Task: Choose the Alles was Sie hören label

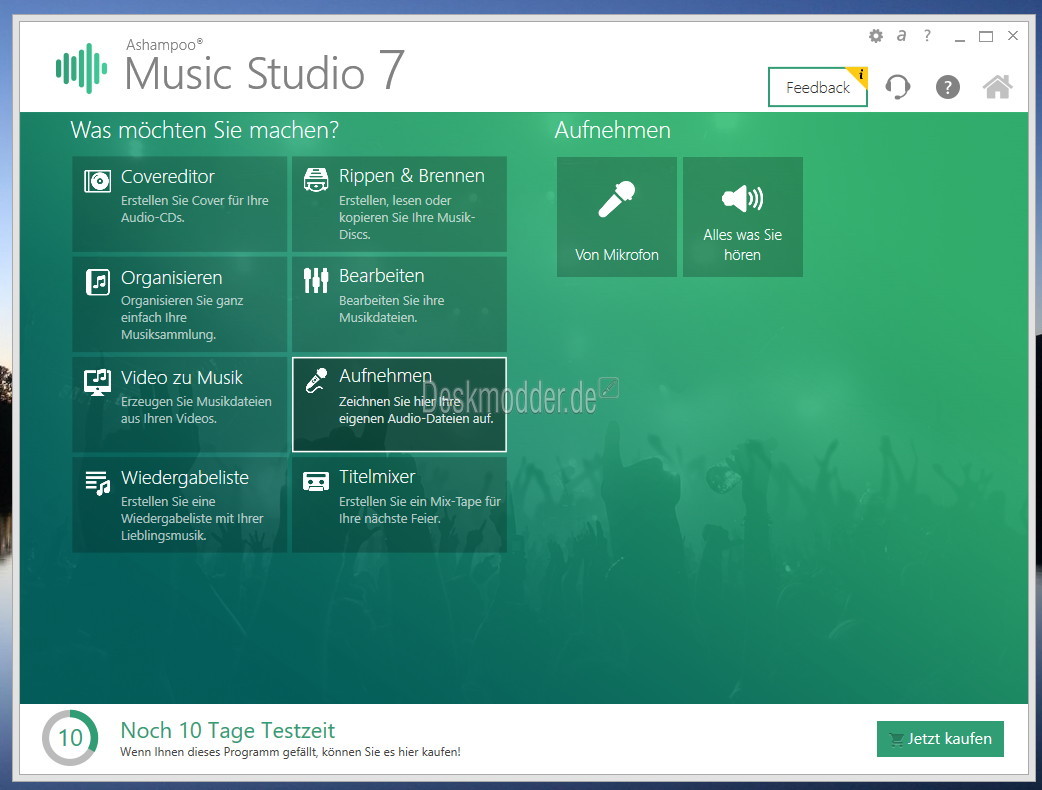Action: coord(742,245)
